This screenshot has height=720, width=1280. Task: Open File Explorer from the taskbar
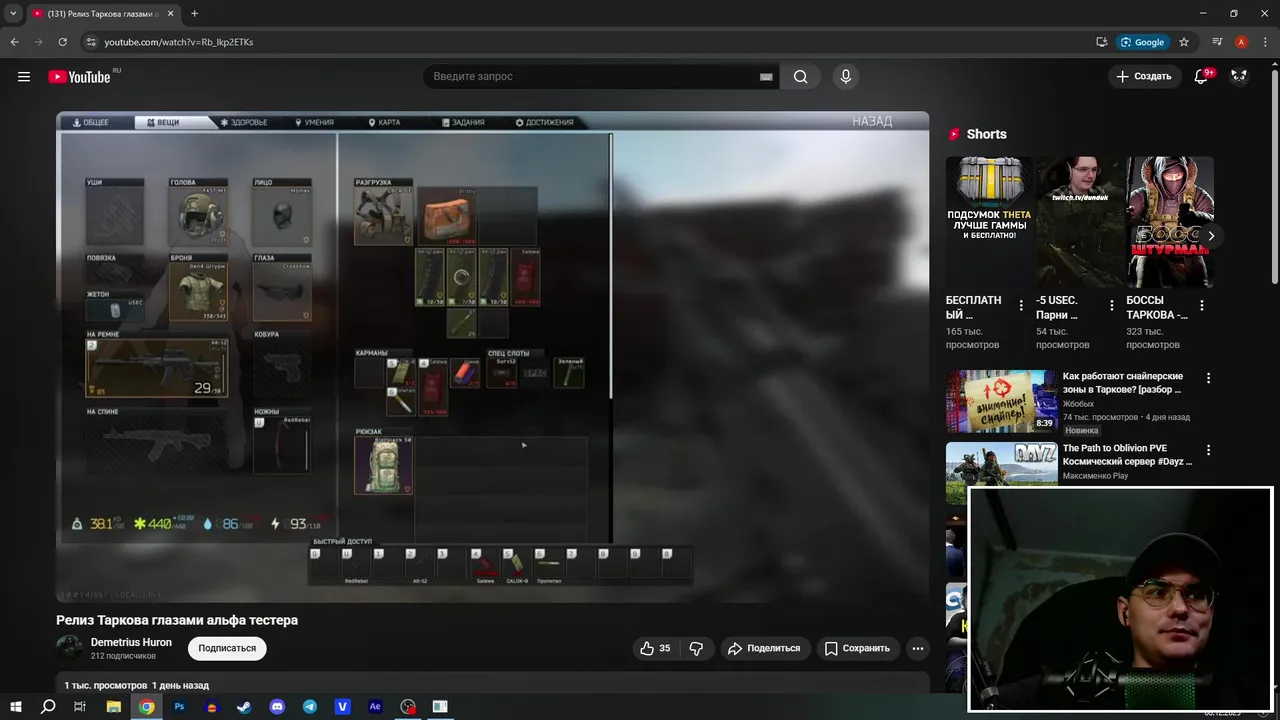[x=114, y=706]
